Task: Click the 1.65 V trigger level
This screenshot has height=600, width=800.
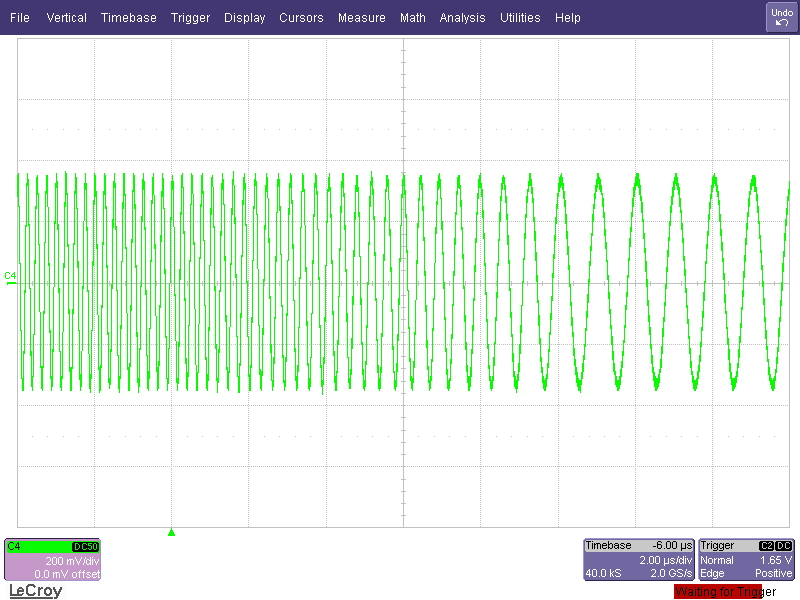Action: click(x=776, y=560)
